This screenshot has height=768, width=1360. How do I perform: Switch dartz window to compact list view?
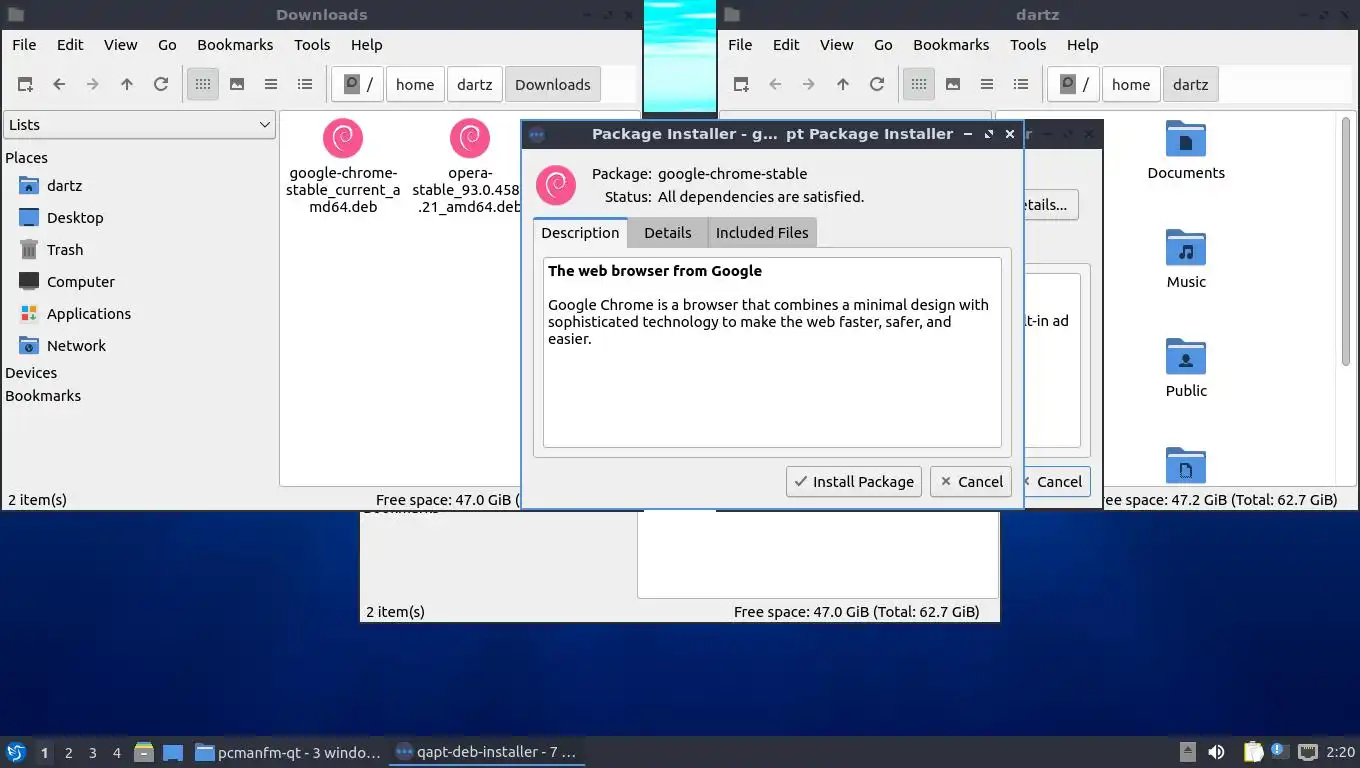click(987, 85)
